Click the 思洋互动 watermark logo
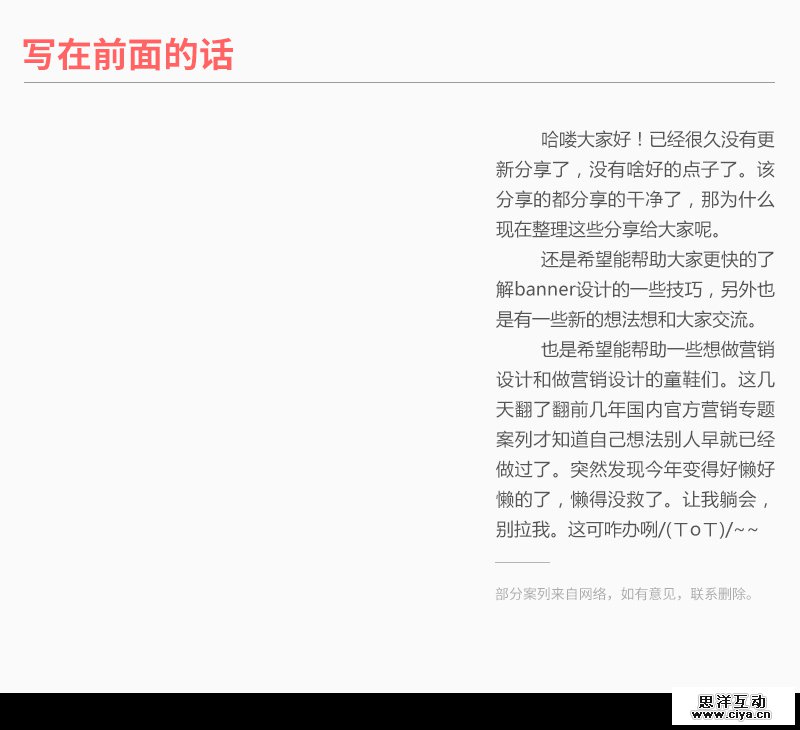 [x=732, y=702]
